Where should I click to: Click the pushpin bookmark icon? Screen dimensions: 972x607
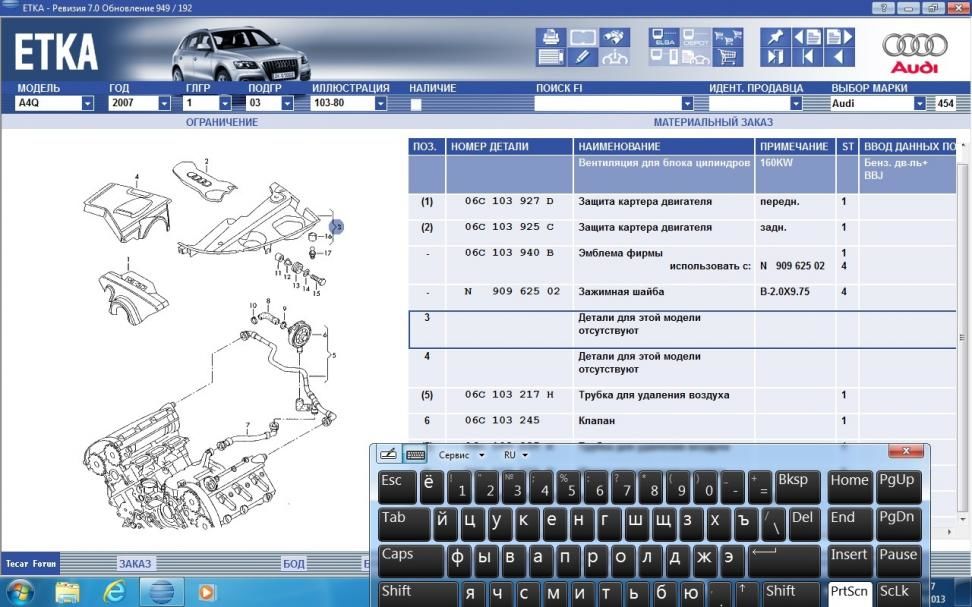(x=775, y=37)
